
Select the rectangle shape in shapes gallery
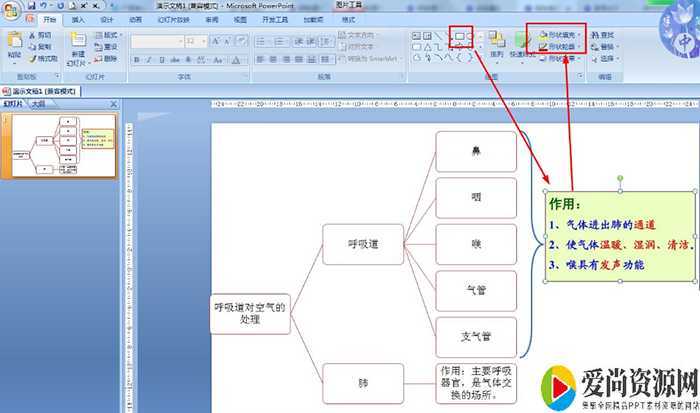(461, 35)
